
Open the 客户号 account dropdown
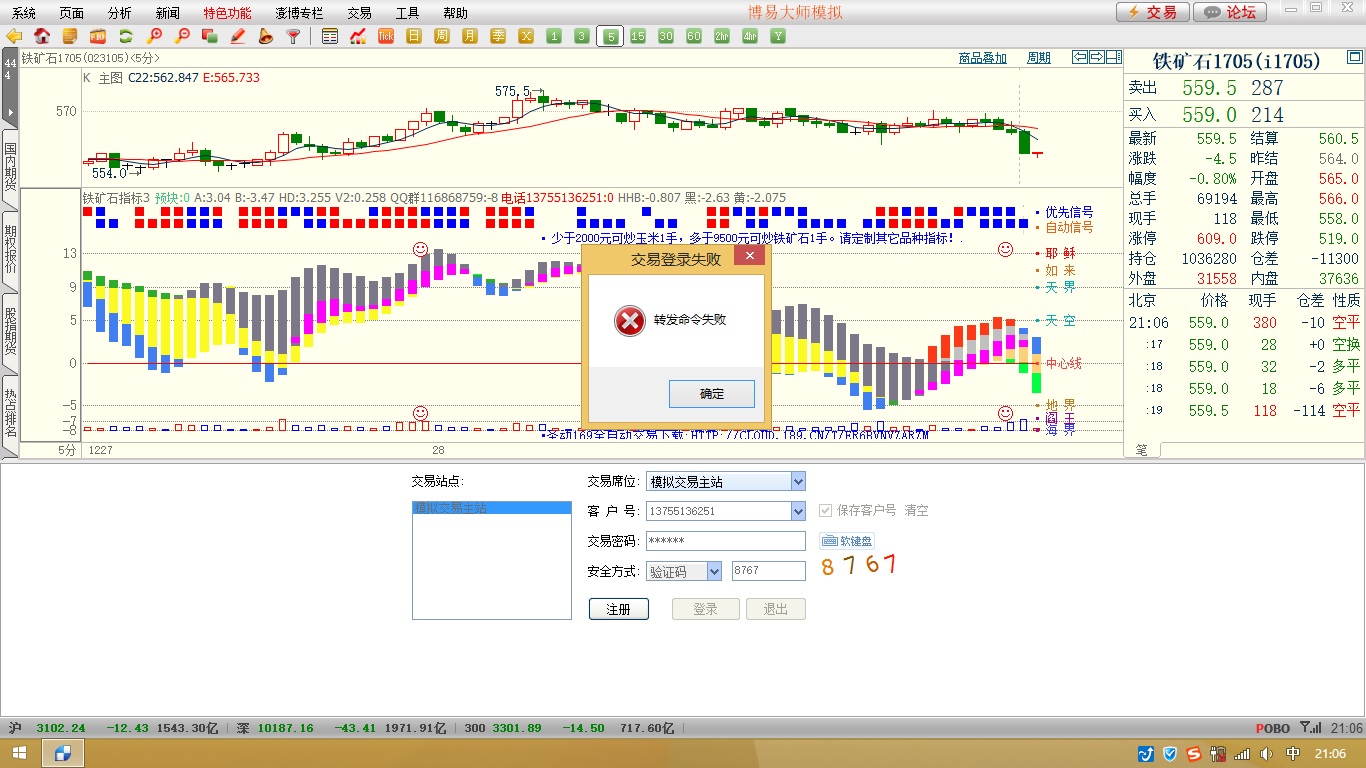[x=797, y=511]
